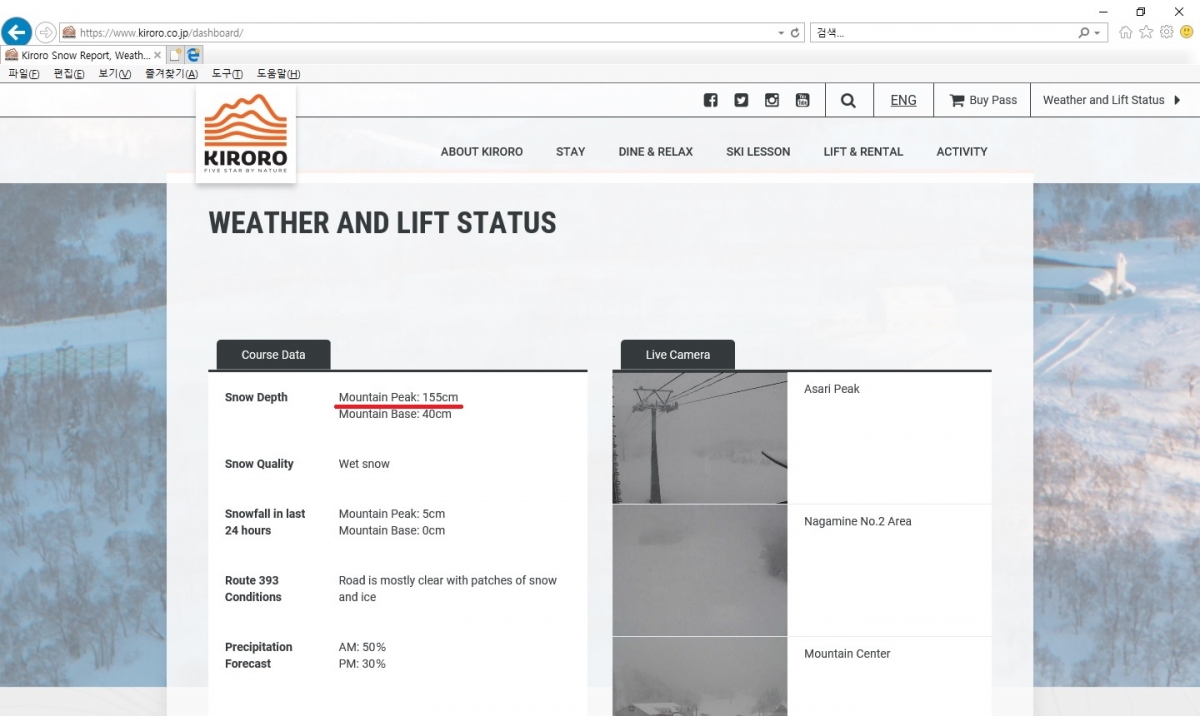
Task: Click the 'Wet snow' quality value
Action: (x=364, y=464)
